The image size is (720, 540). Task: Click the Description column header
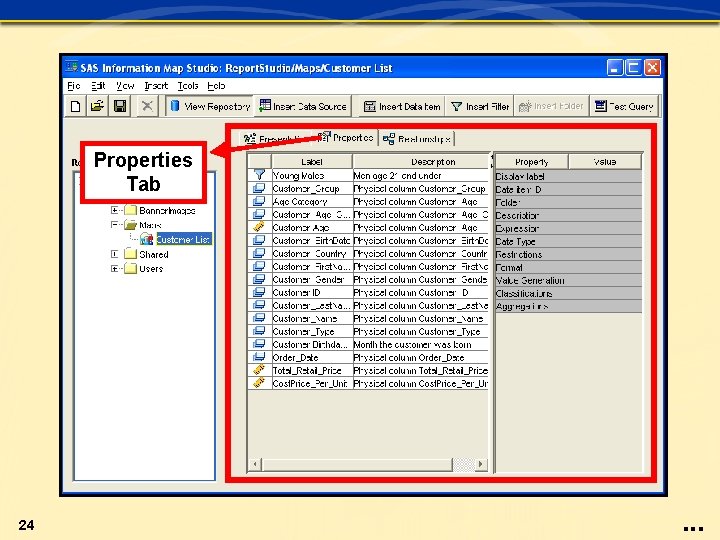pyautogui.click(x=421, y=162)
